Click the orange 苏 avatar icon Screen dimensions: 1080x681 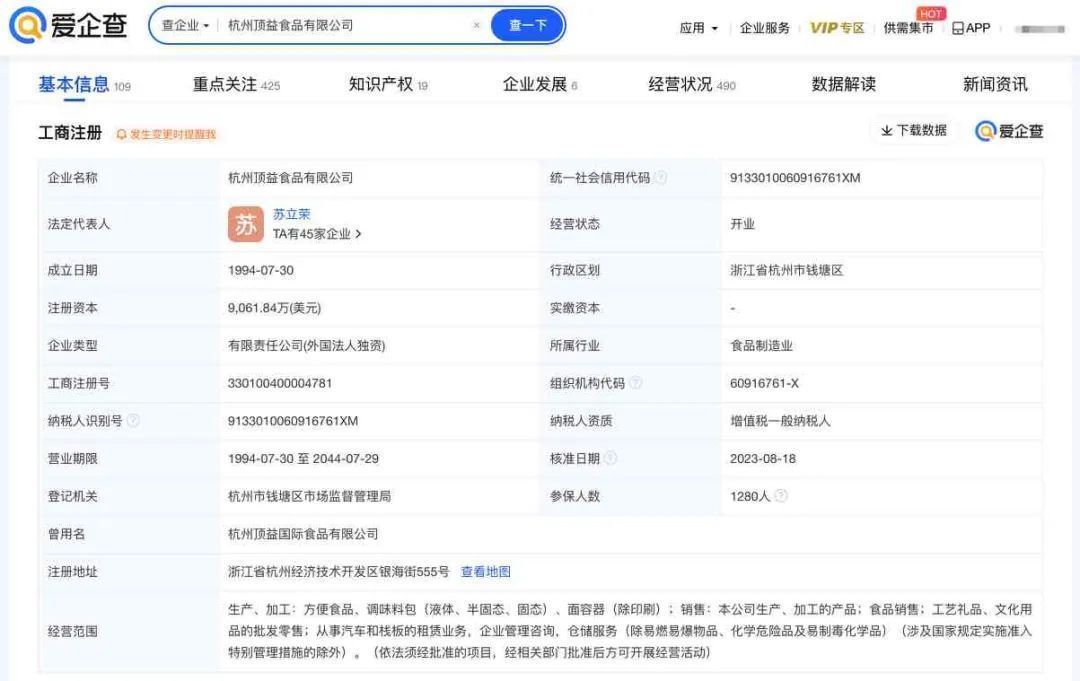click(246, 224)
